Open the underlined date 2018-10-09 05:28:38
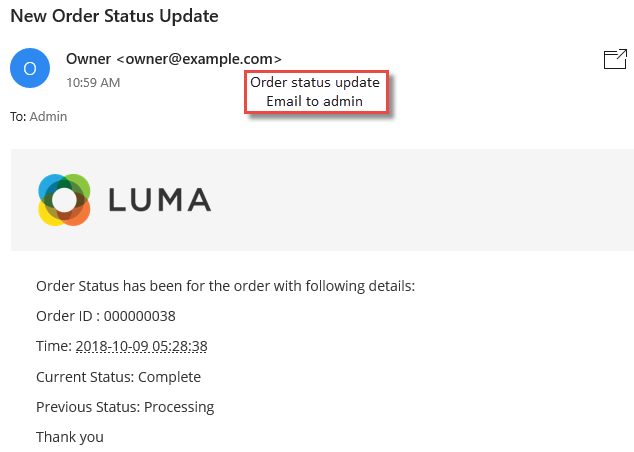 pos(142,346)
